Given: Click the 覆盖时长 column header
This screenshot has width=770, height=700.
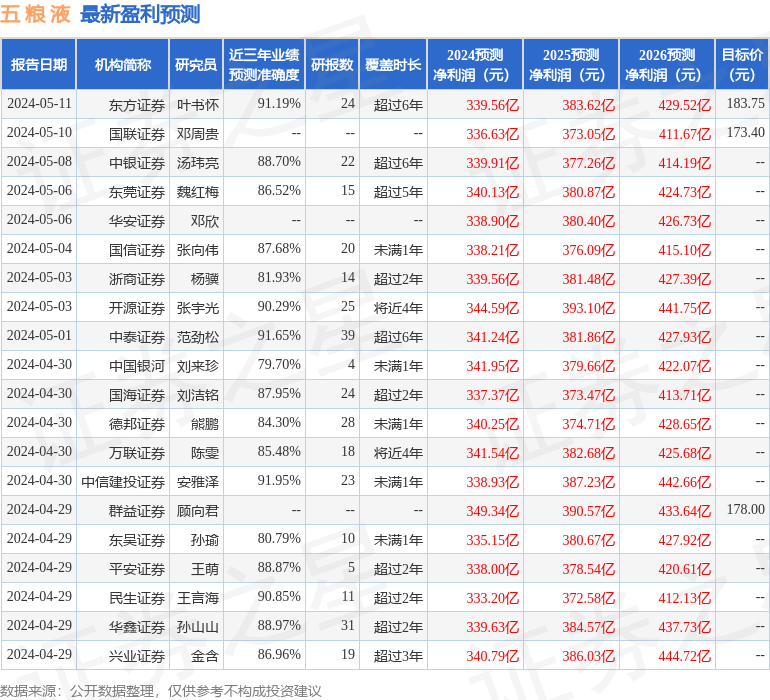Looking at the screenshot, I should 393,64.
